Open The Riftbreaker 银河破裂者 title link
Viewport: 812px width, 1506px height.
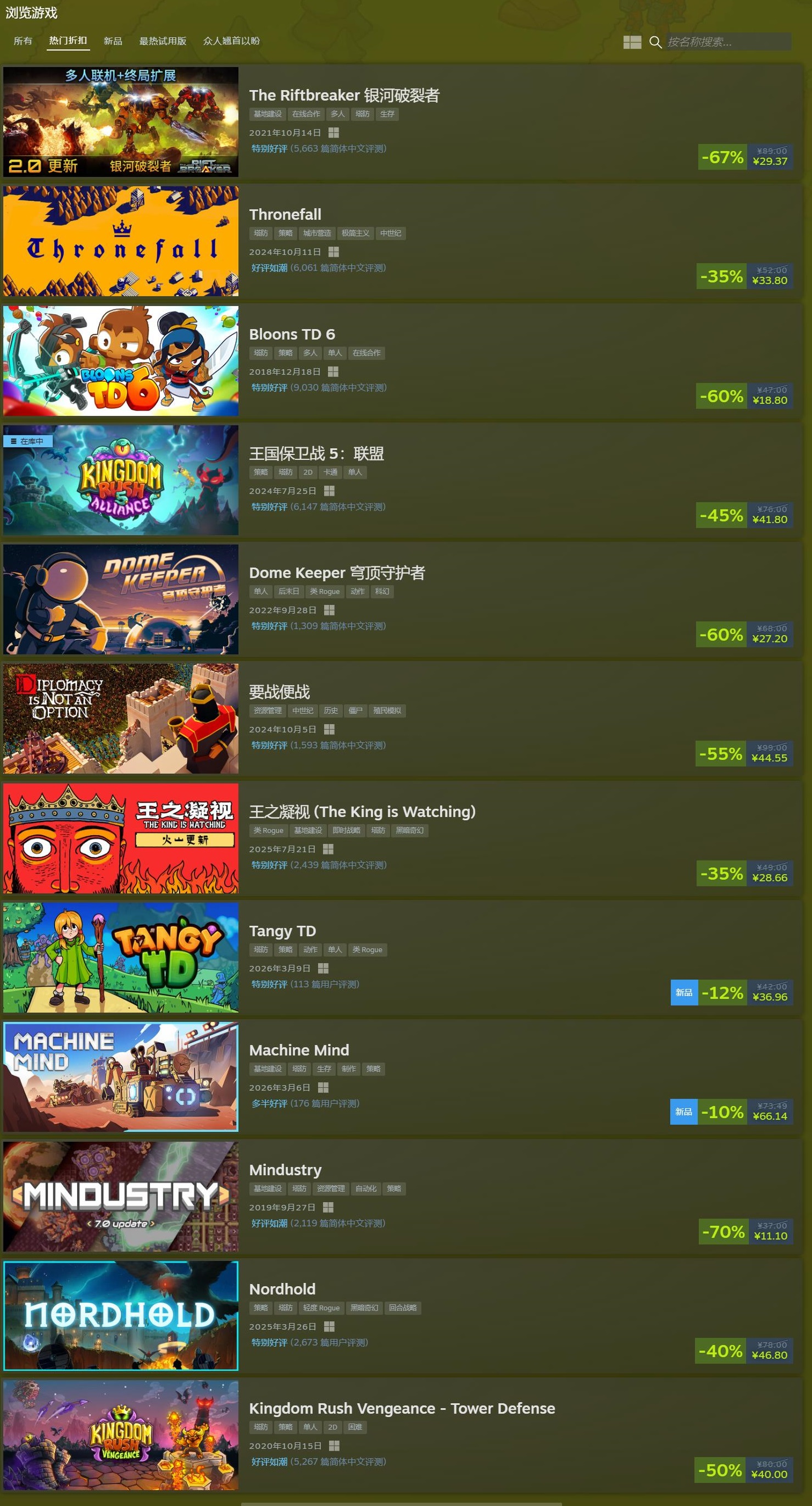coord(344,95)
